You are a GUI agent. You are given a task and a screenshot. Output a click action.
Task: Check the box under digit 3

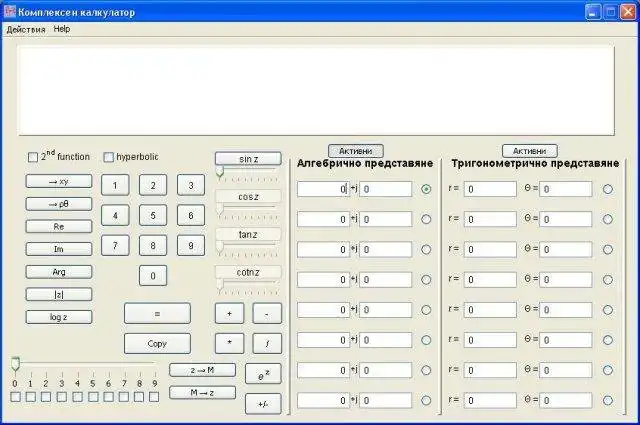[62, 397]
